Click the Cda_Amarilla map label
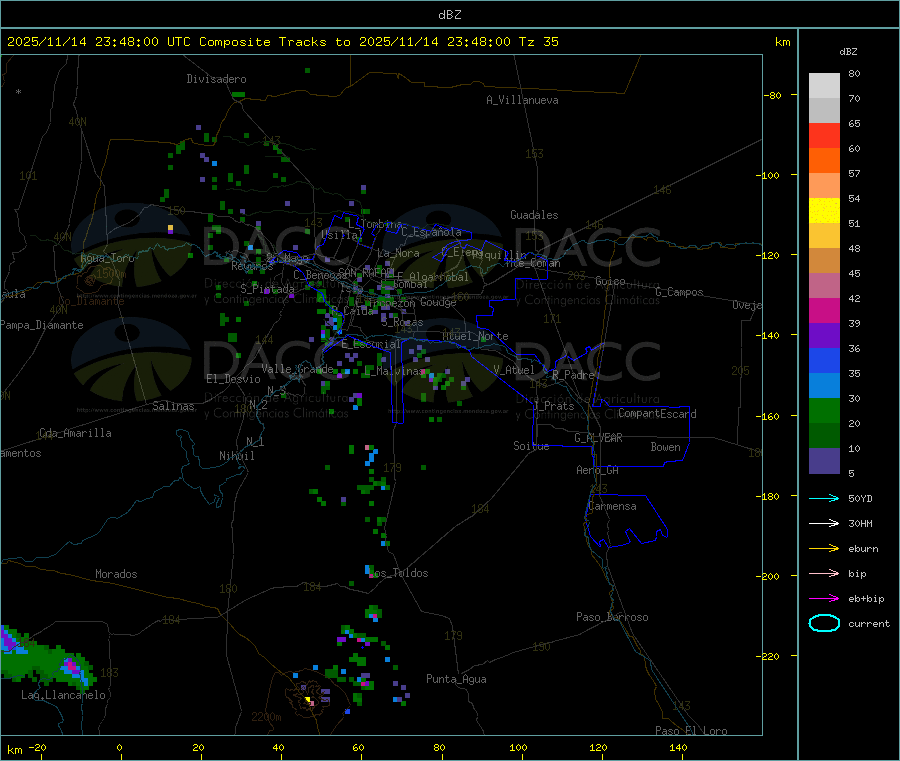 (x=75, y=433)
